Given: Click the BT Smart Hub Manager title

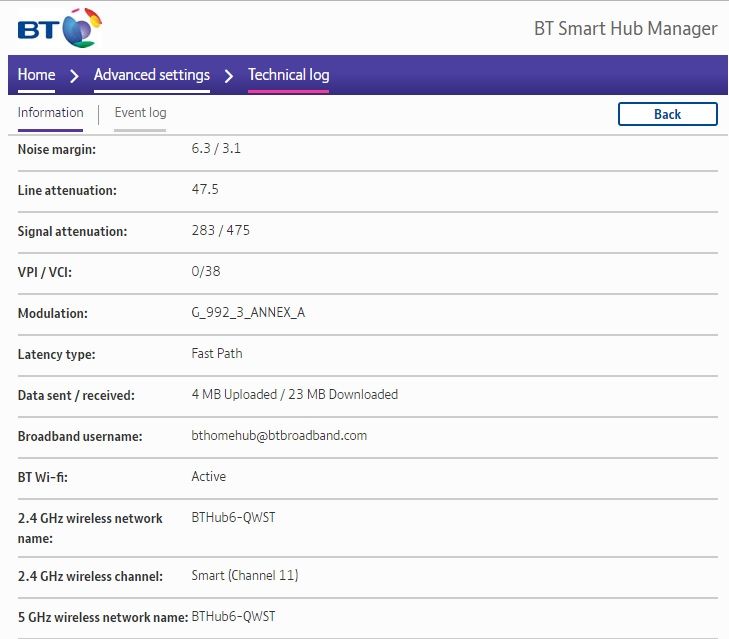Looking at the screenshot, I should pyautogui.click(x=625, y=28).
